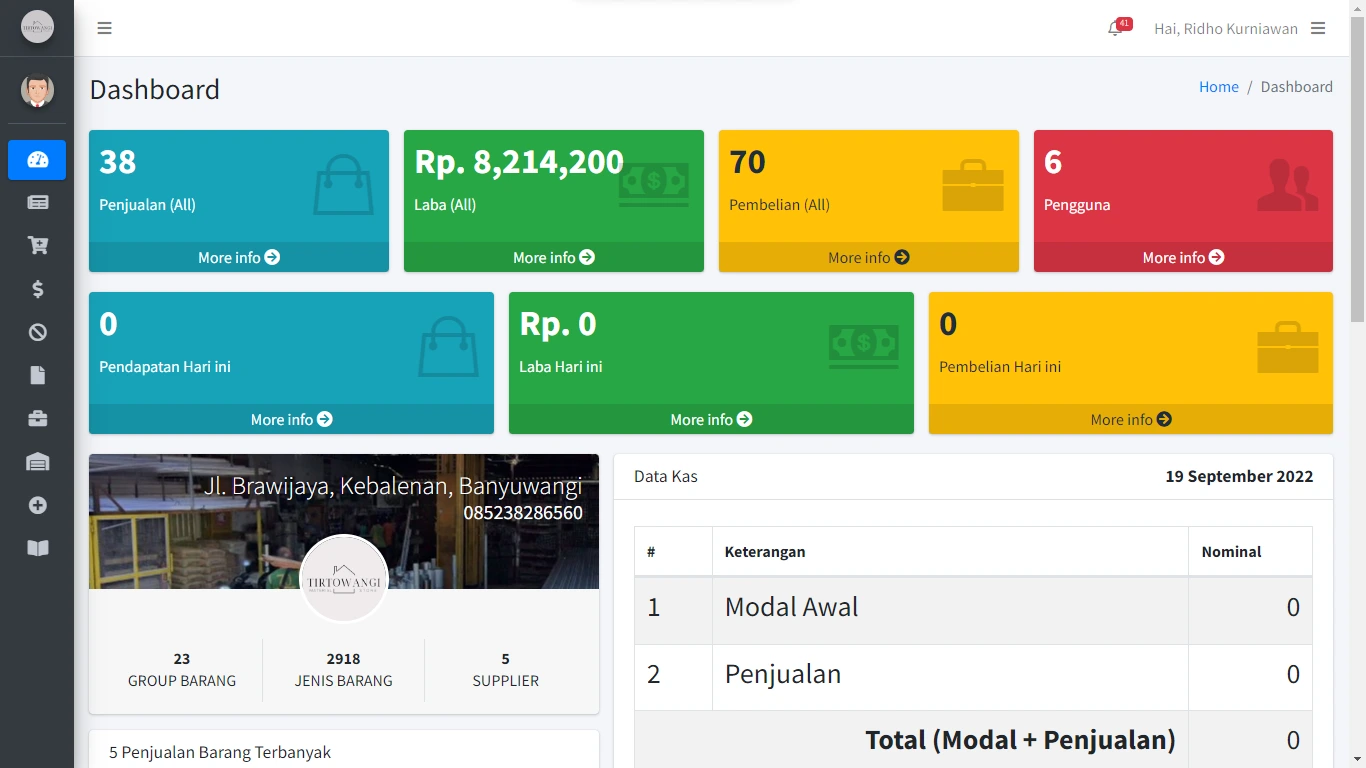Open More info under Laba (All)
The width and height of the screenshot is (1366, 768).
tap(553, 257)
